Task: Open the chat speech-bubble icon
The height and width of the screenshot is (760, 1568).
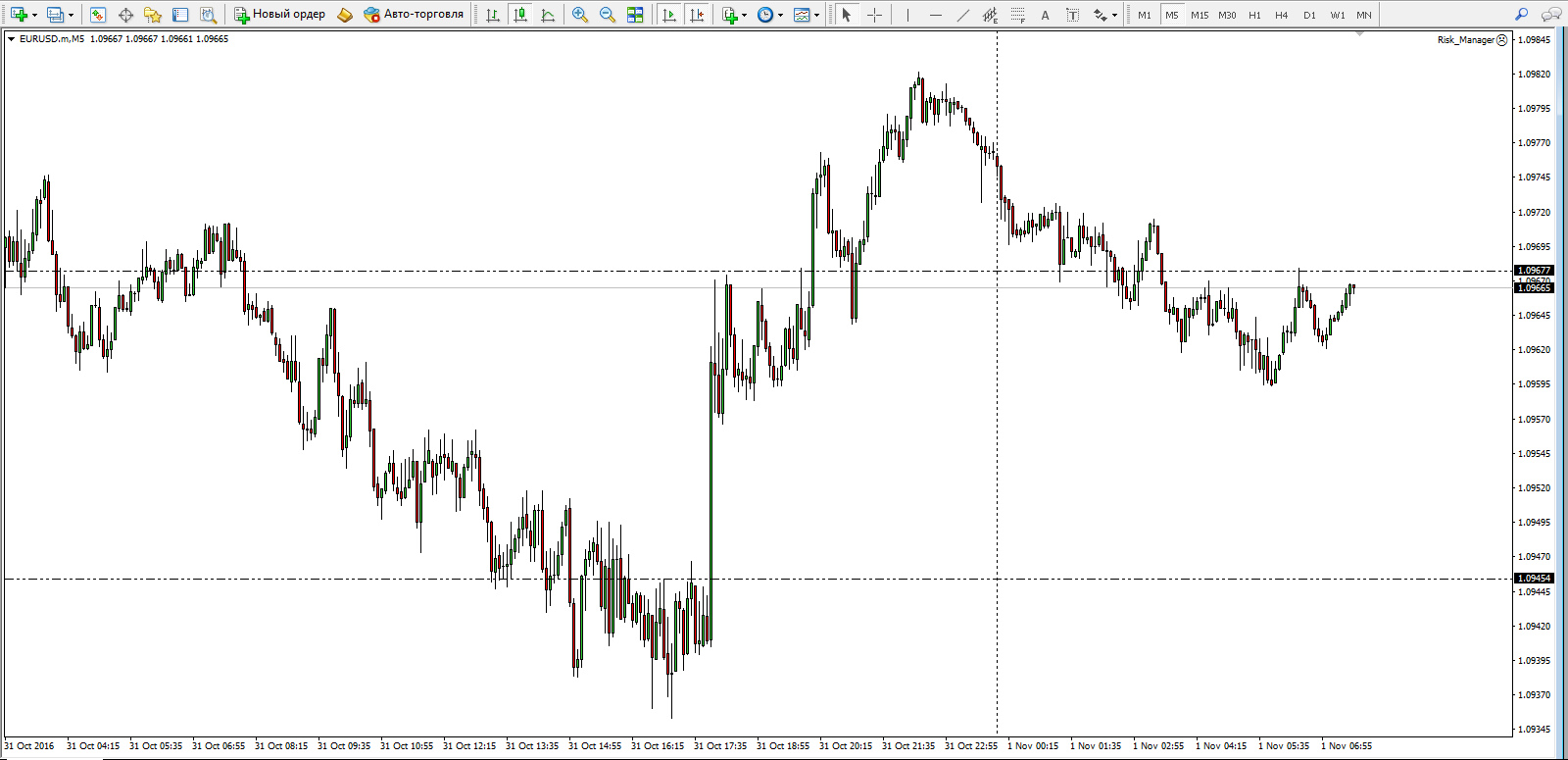Action: tap(1551, 15)
